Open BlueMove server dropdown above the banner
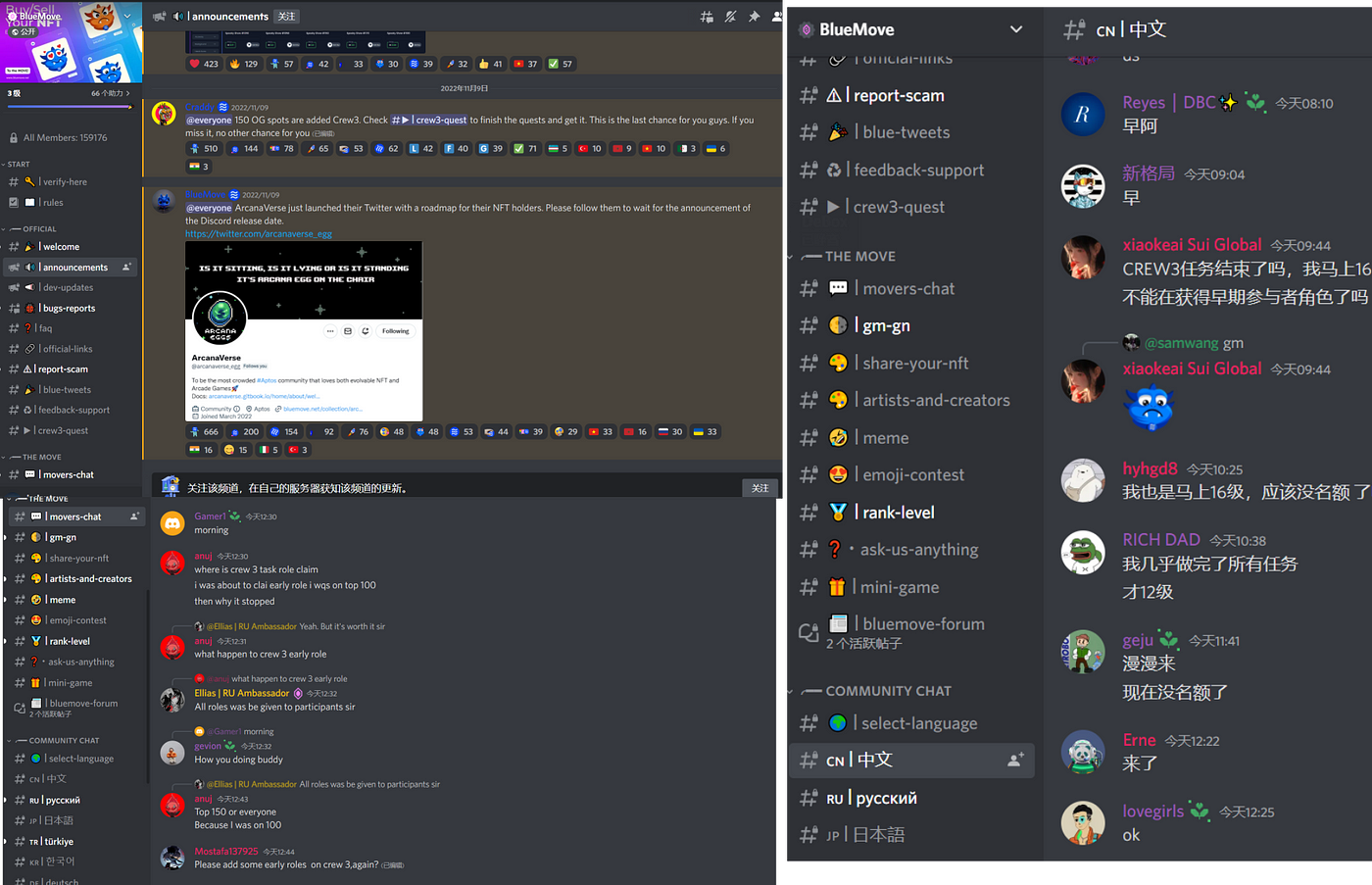 click(127, 16)
